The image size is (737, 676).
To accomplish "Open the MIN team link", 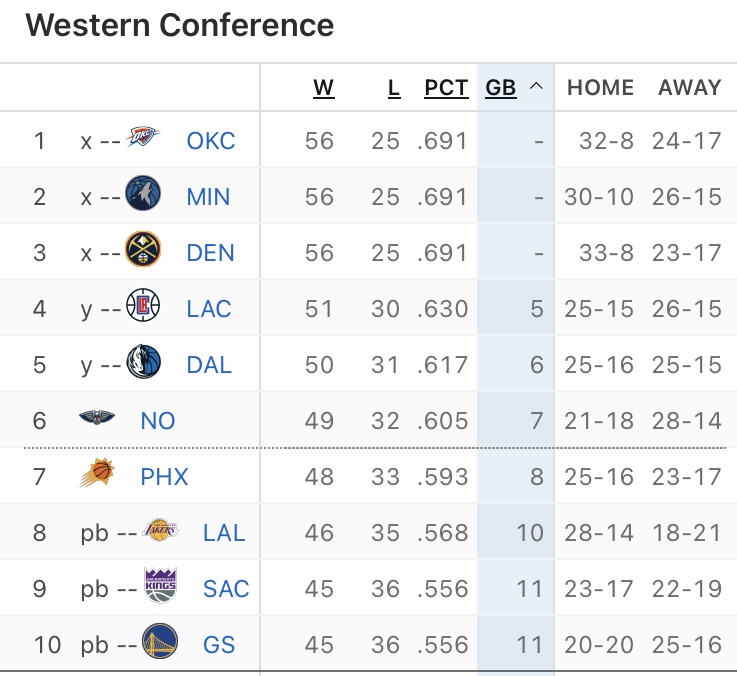I will [209, 196].
